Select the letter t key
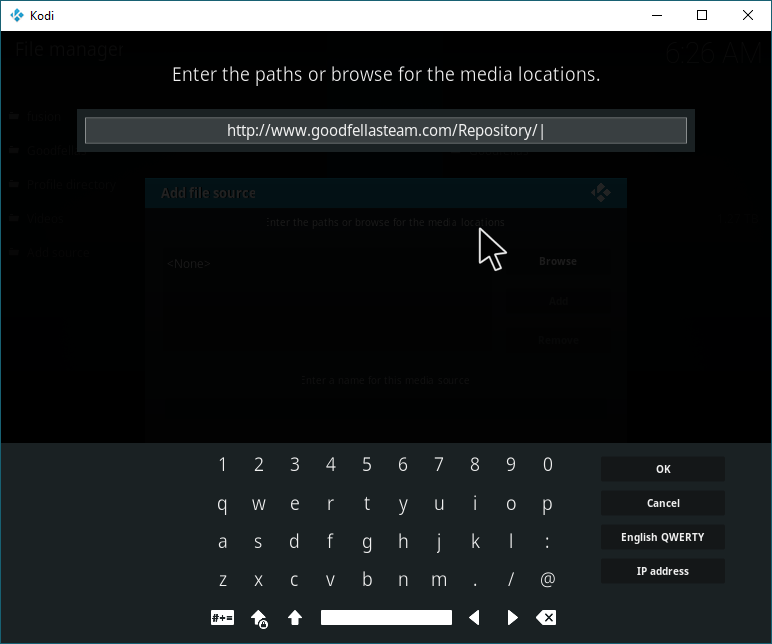The height and width of the screenshot is (644, 772). 367,504
